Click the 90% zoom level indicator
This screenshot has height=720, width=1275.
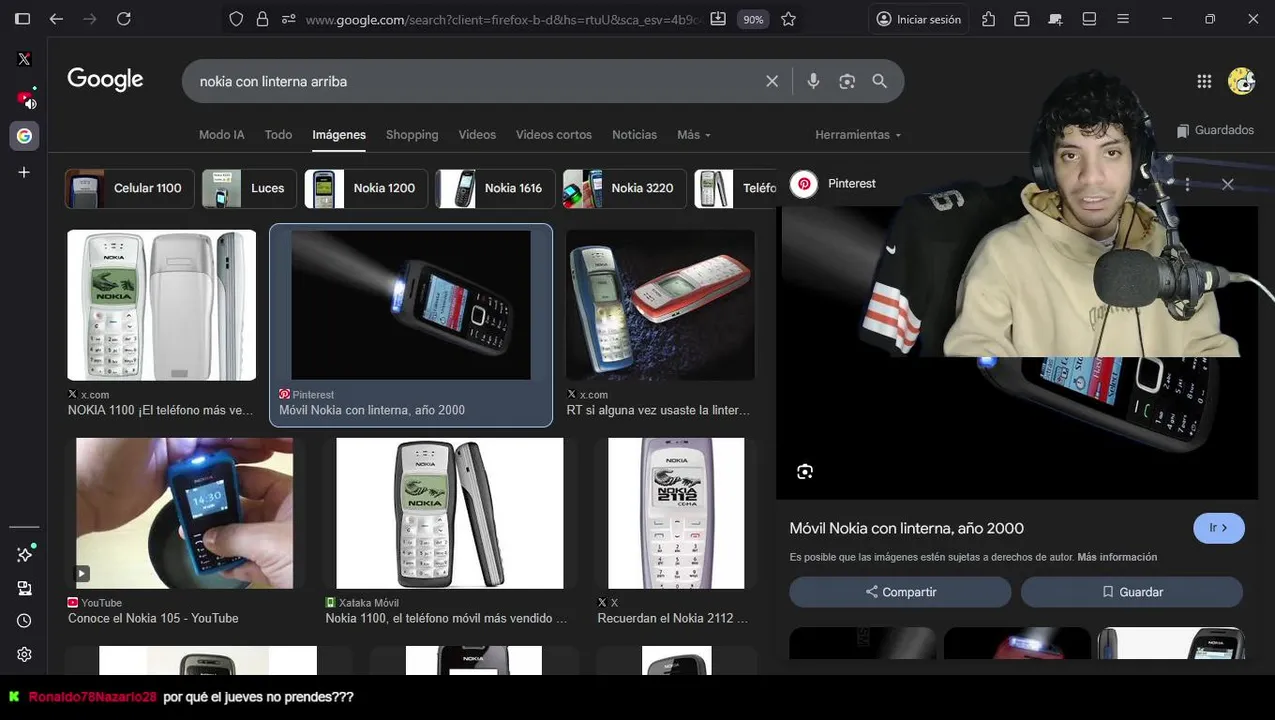tap(753, 19)
